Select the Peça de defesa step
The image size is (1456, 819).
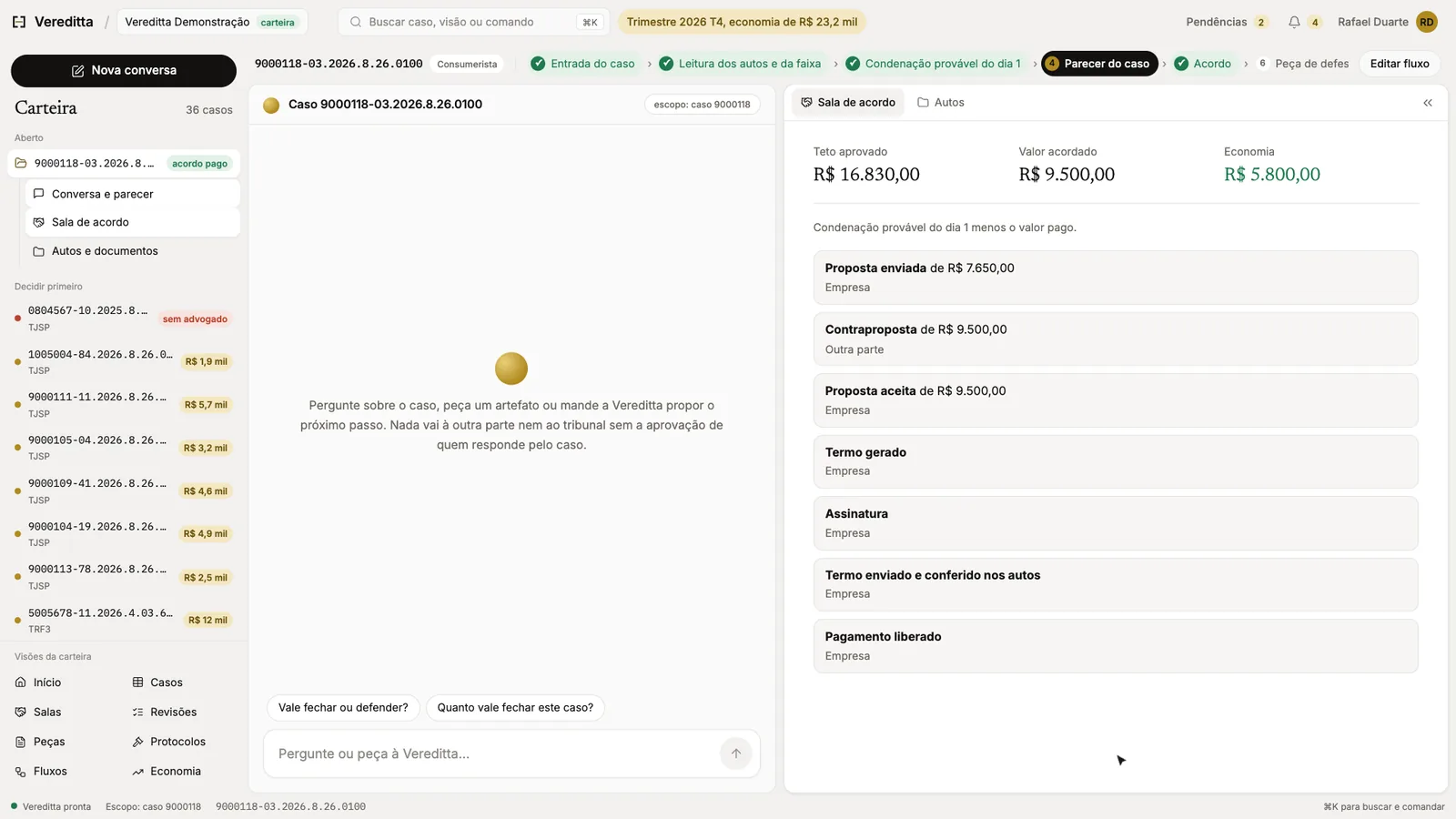coord(1303,64)
